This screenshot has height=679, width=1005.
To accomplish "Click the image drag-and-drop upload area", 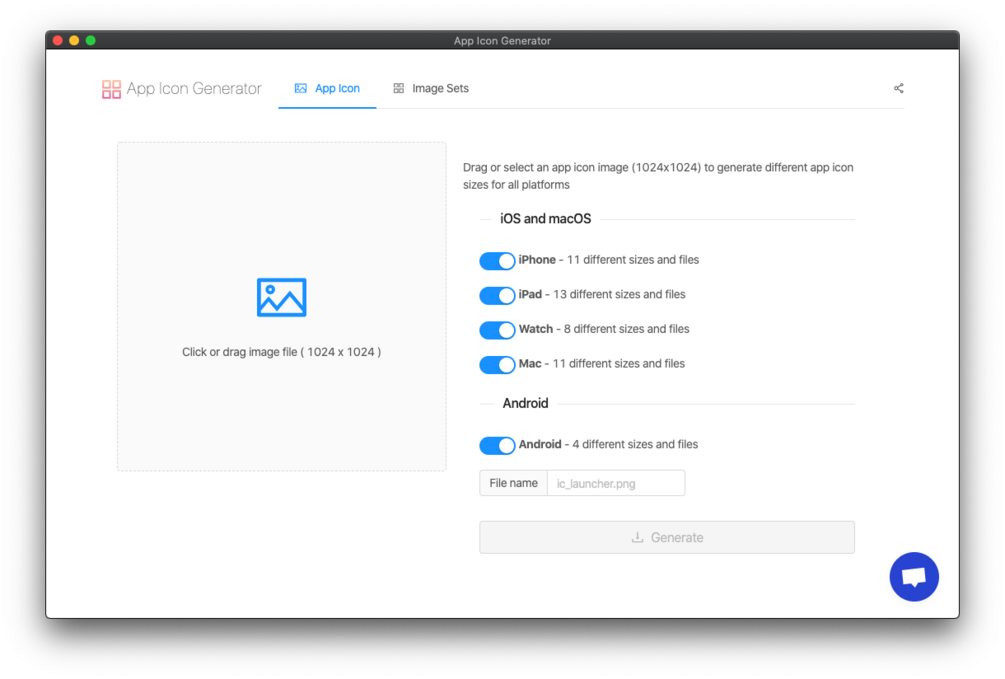I will [281, 306].
